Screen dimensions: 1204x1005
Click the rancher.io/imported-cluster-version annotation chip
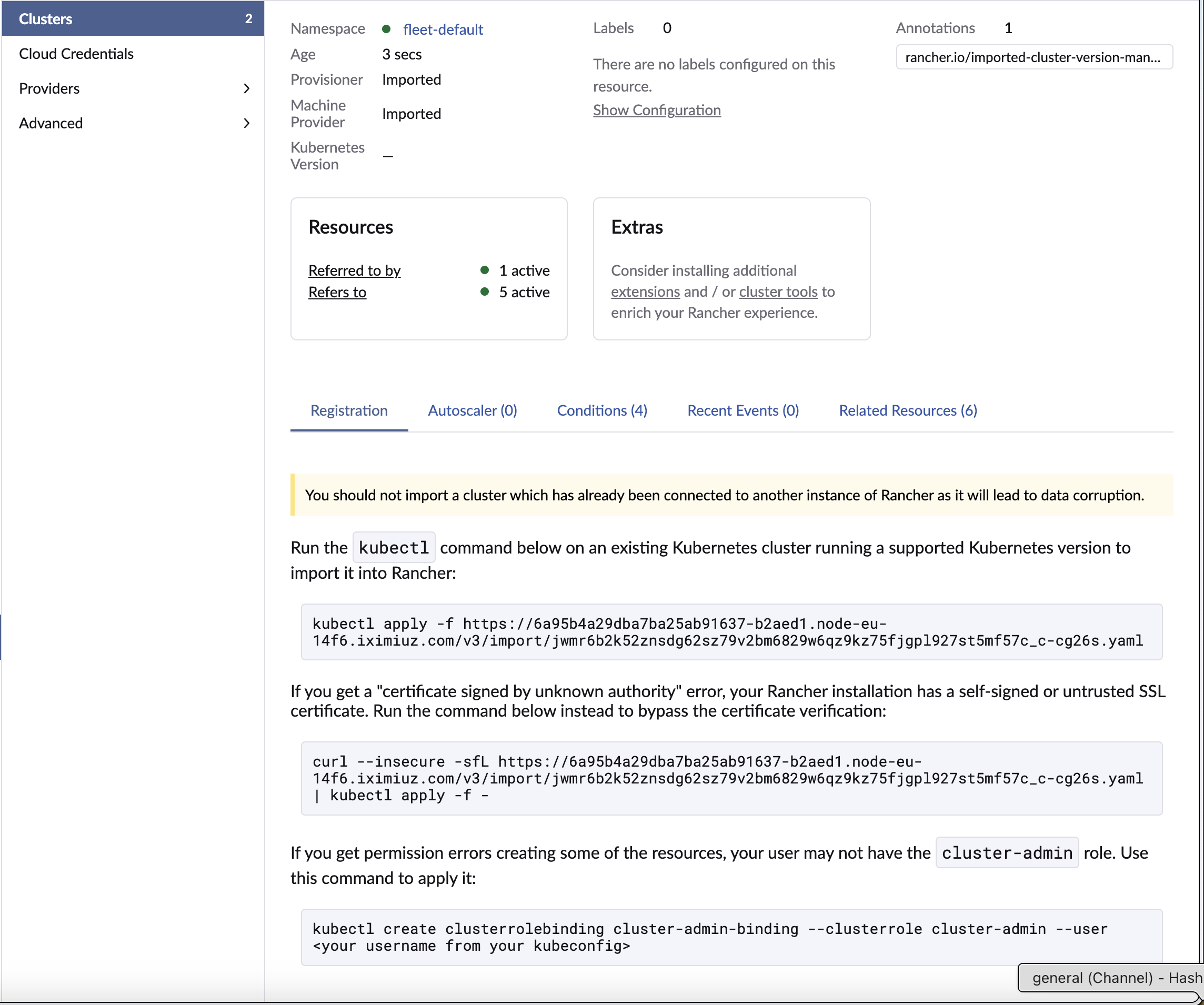point(1035,57)
